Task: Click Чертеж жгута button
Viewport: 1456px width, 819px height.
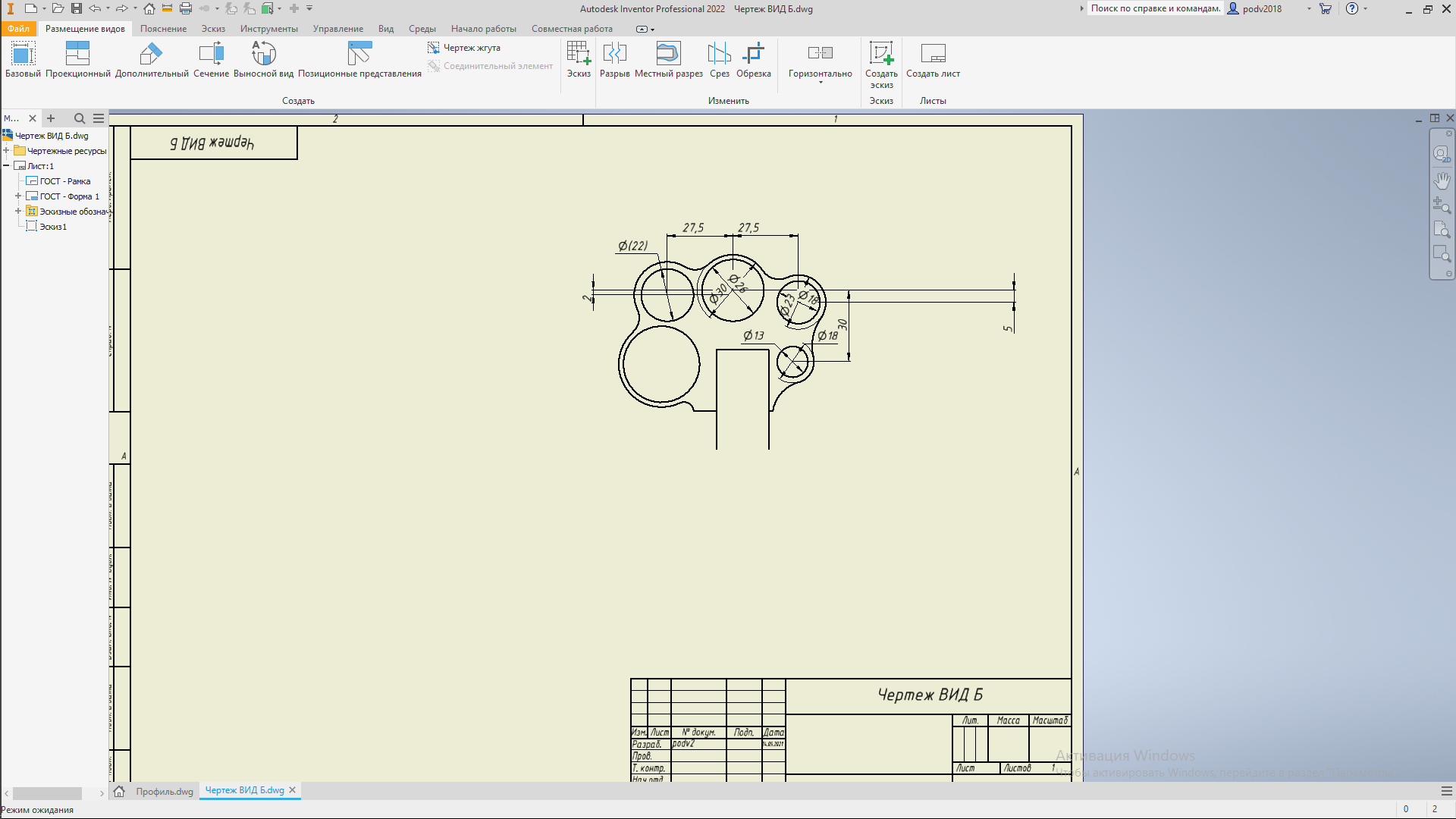Action: [464, 48]
